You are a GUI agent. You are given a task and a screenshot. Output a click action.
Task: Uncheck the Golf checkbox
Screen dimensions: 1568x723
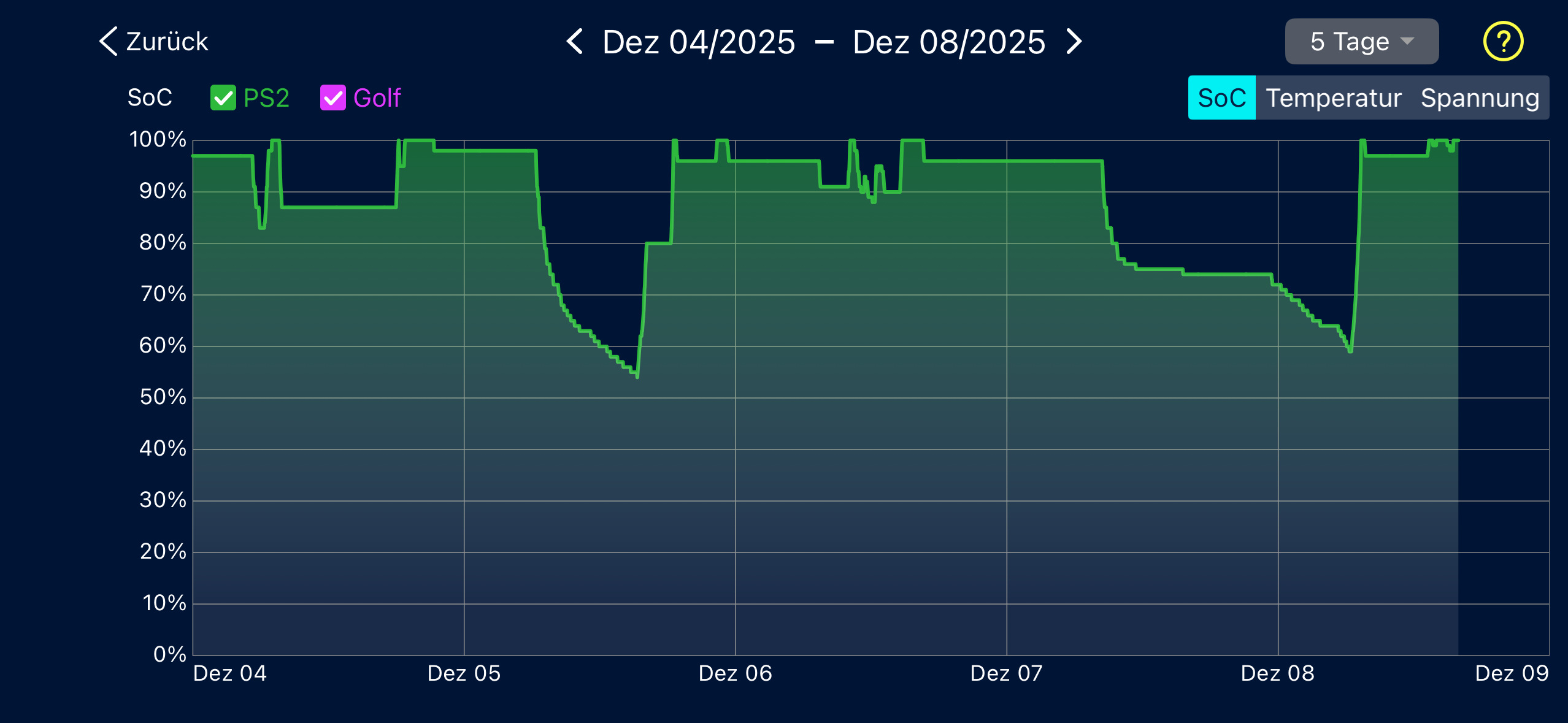[x=332, y=98]
